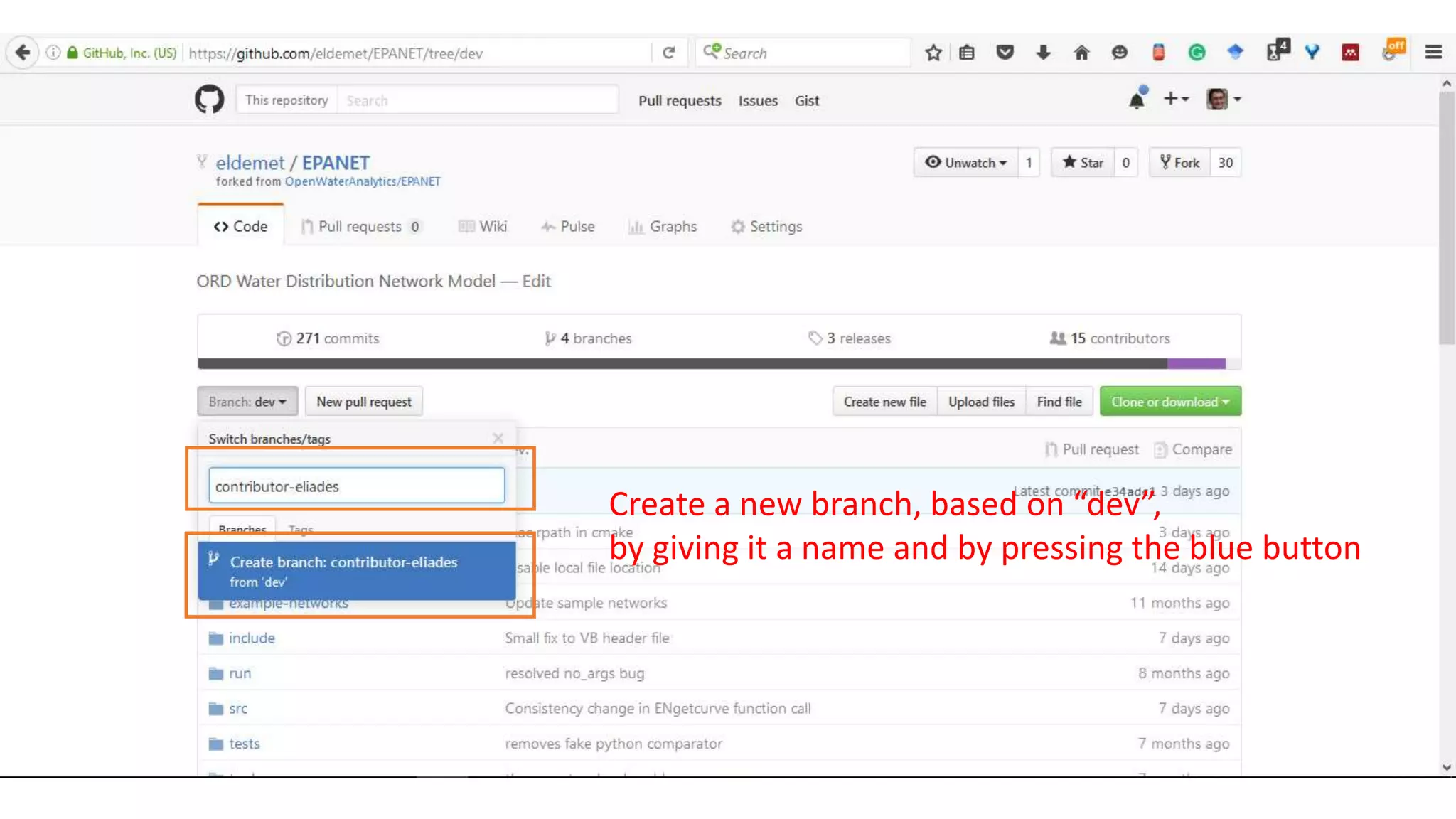Open the Pull request link above files

point(1092,449)
